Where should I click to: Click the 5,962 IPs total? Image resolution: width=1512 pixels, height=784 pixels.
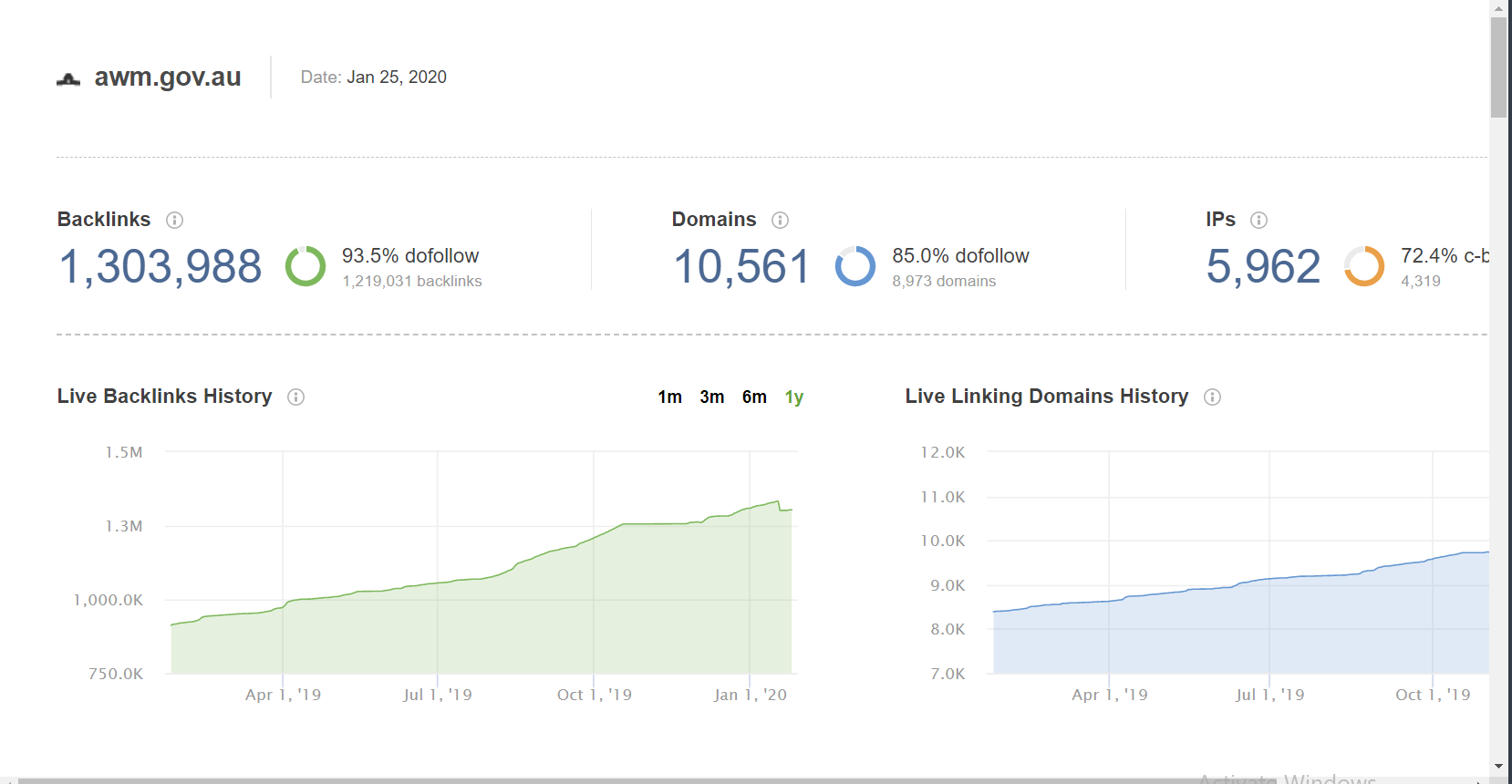click(1263, 266)
